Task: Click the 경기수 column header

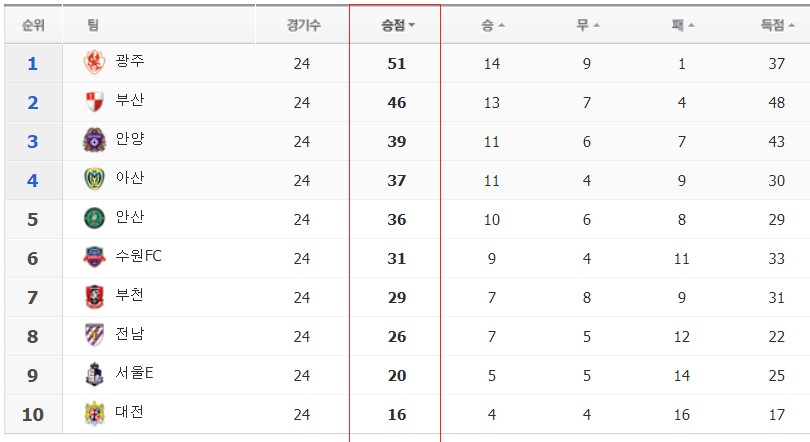Action: (304, 25)
